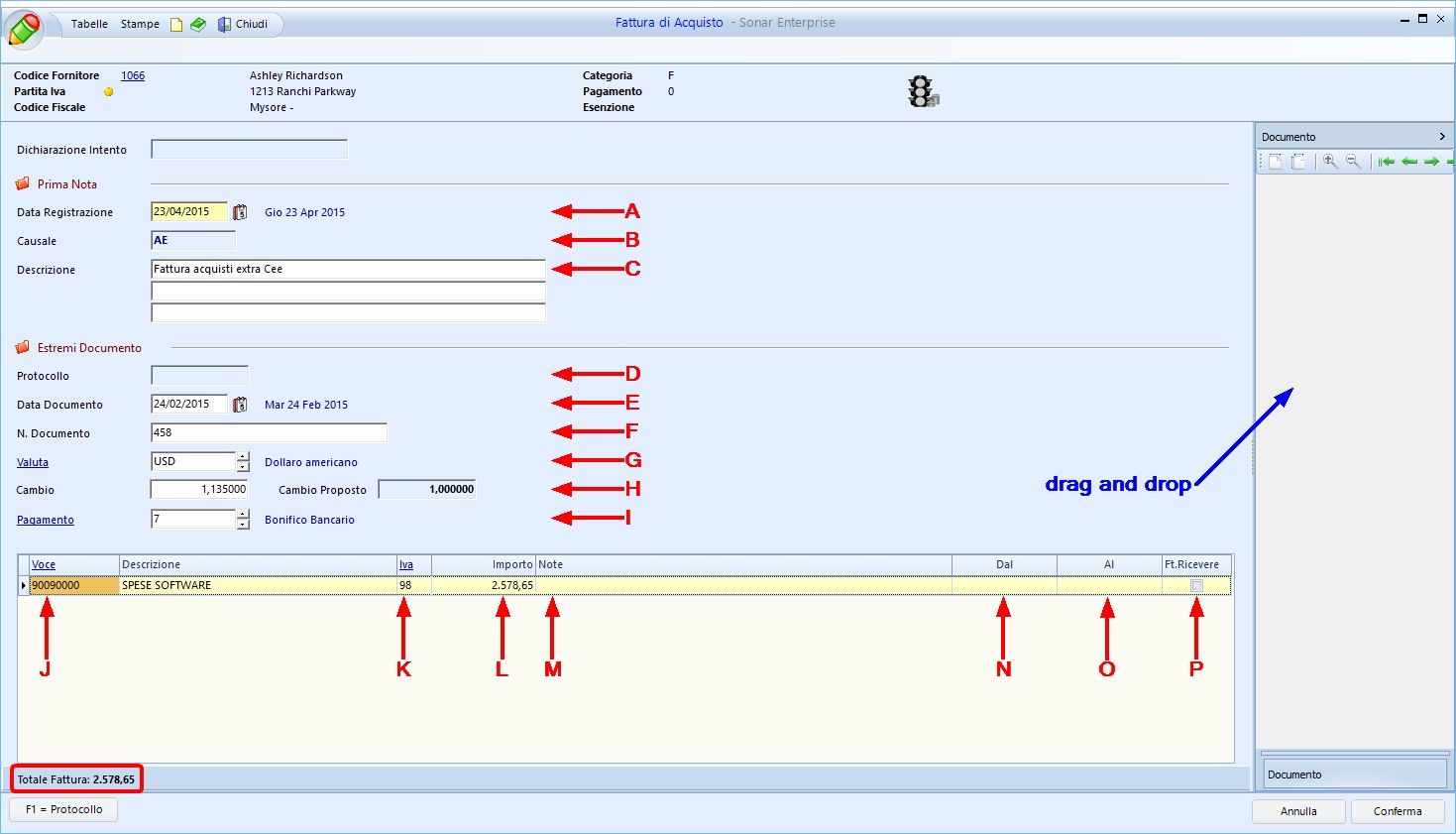Click the N. Documento input field

tap(269, 432)
